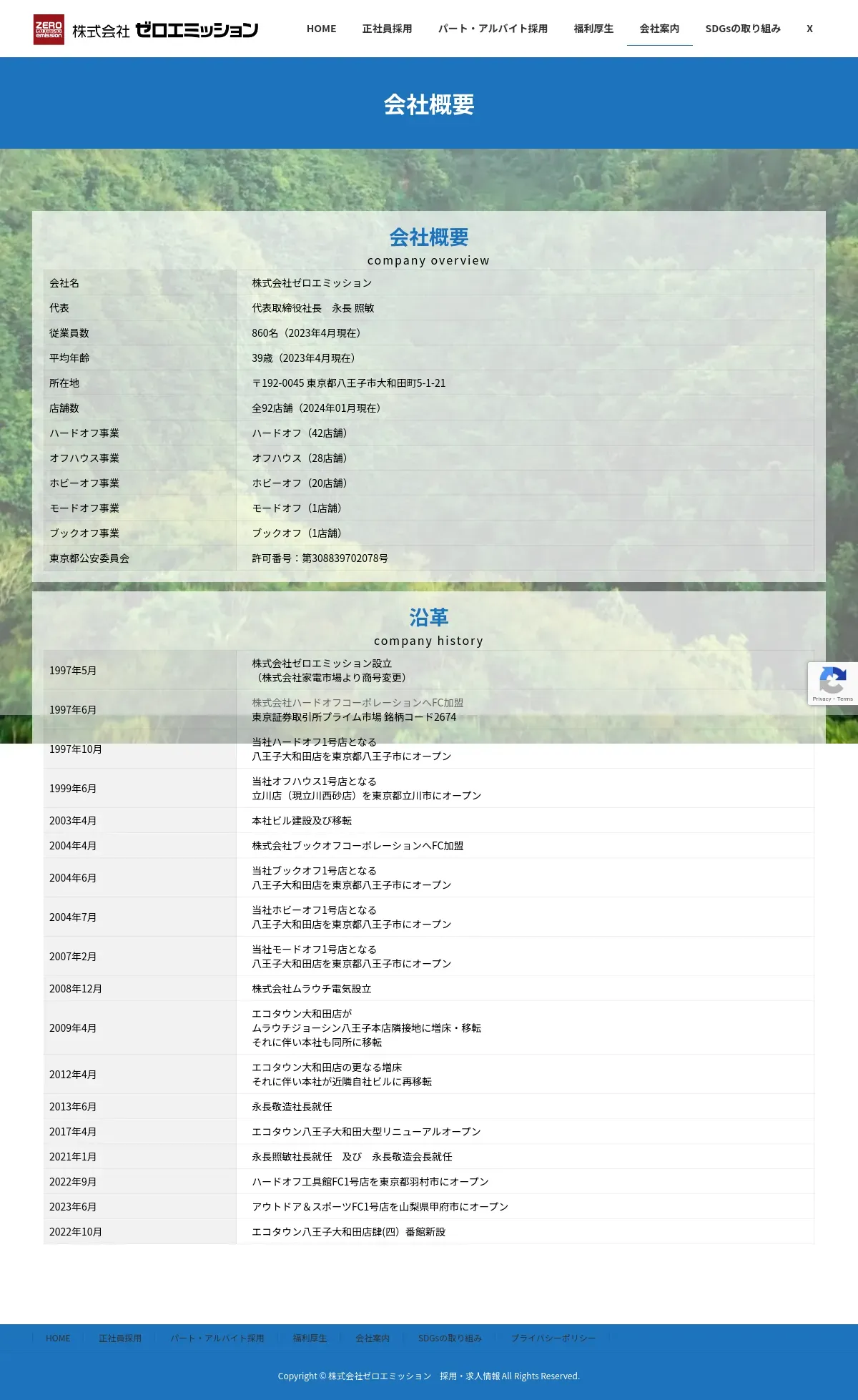Click 永長照敏社長就任 及び 永長敬造会長就任 entry

tap(352, 1157)
